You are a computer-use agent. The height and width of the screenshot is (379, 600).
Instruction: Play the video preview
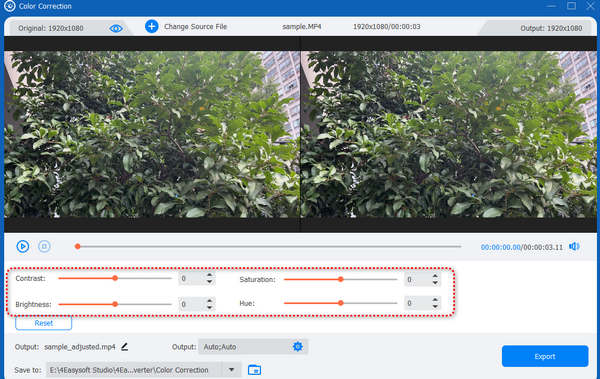[x=23, y=246]
